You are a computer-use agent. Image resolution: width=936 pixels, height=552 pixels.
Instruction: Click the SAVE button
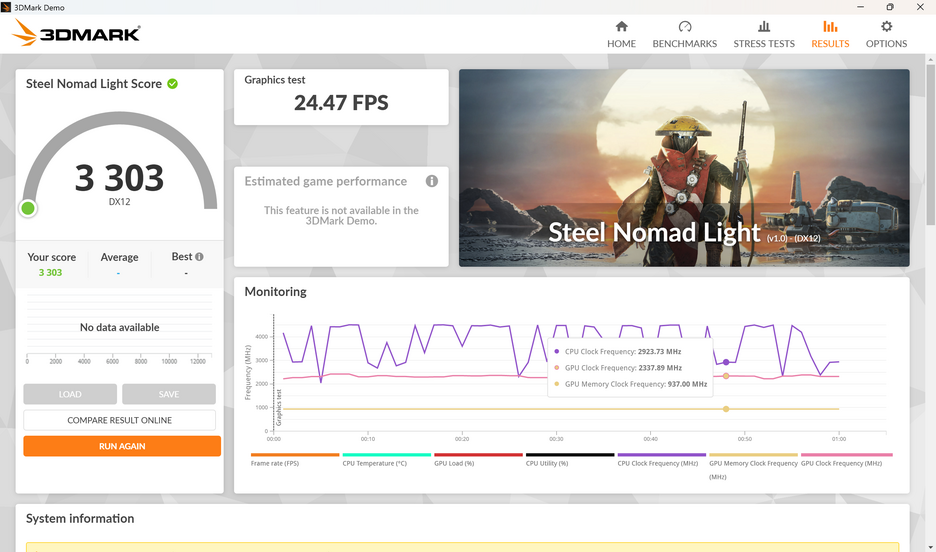[169, 394]
